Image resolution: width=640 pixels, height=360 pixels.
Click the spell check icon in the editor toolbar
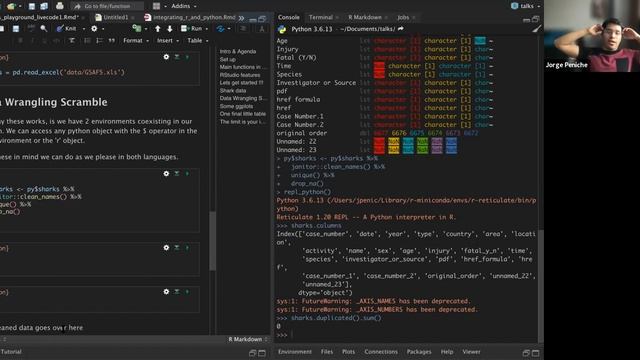pyautogui.click(x=31, y=28)
